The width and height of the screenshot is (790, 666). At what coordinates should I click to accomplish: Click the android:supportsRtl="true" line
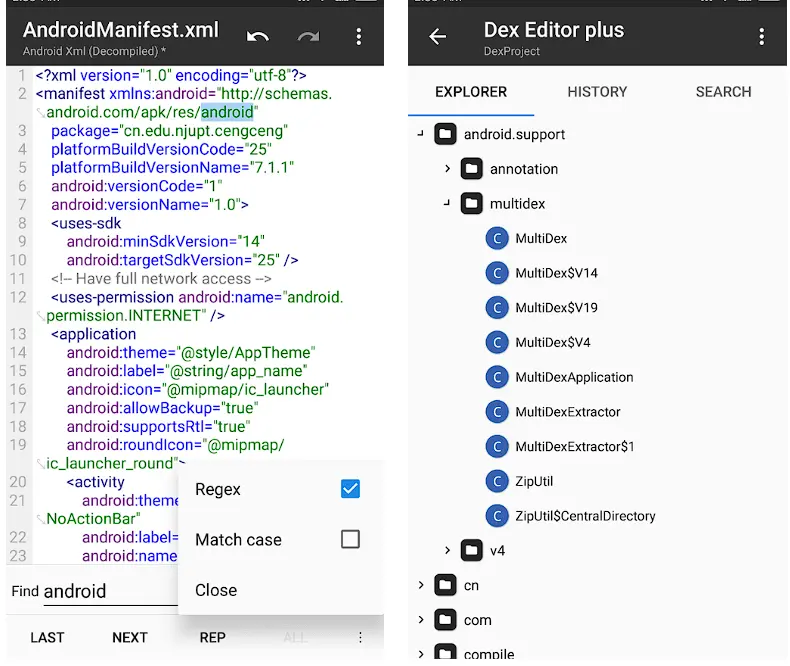(x=158, y=427)
